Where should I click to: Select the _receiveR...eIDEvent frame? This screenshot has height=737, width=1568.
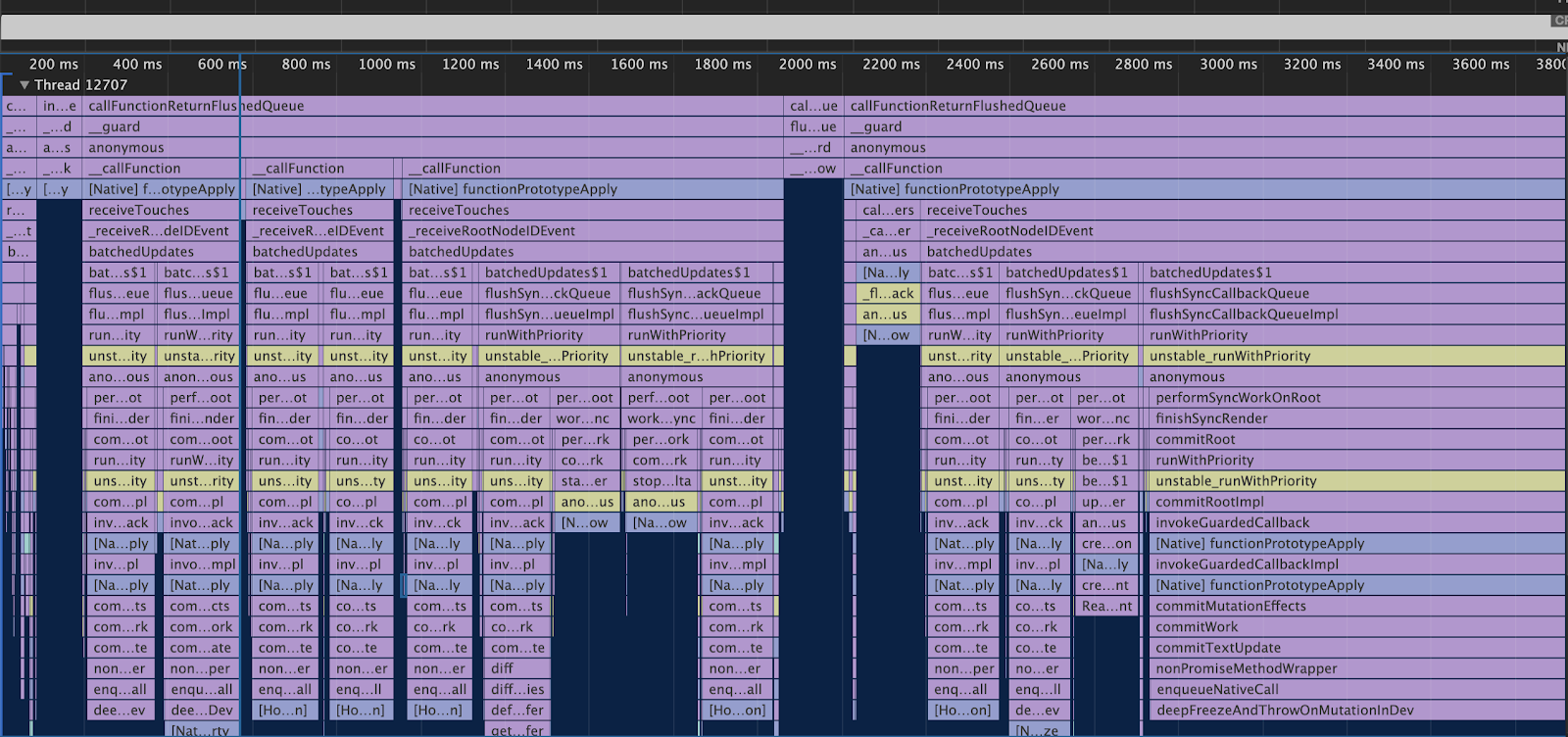click(320, 231)
